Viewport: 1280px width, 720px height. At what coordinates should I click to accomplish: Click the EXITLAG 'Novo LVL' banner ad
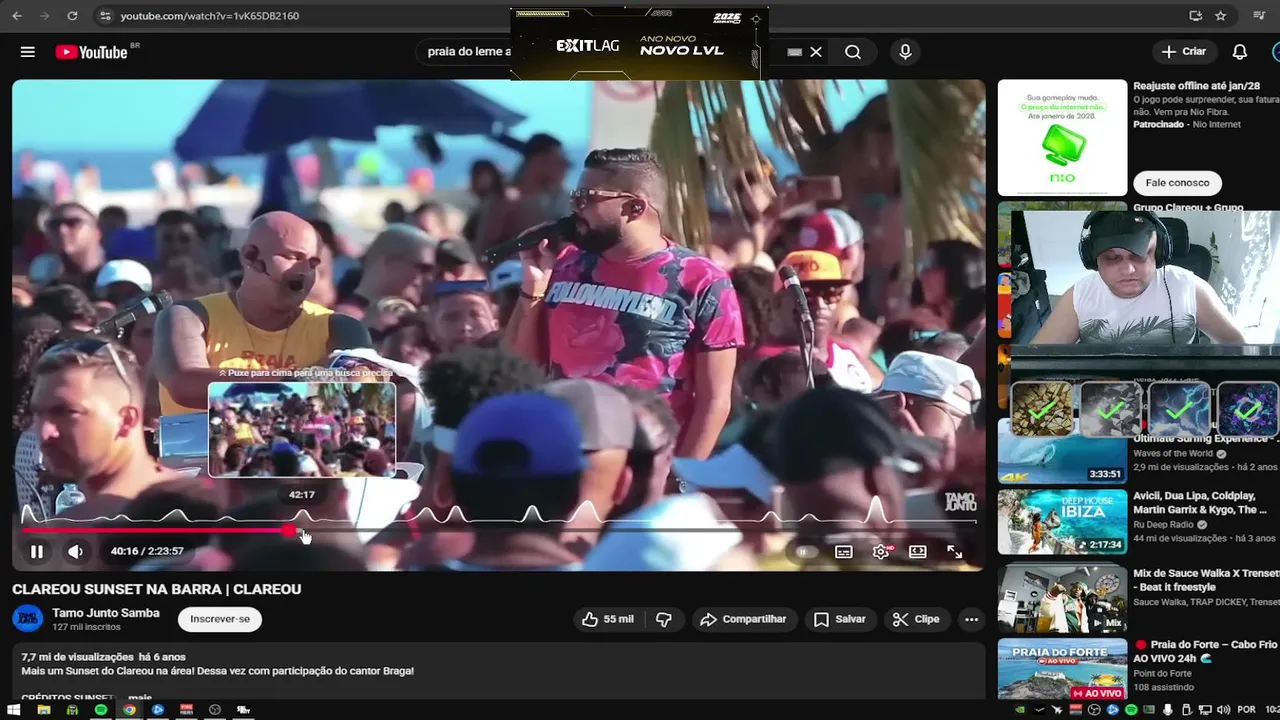(x=640, y=45)
